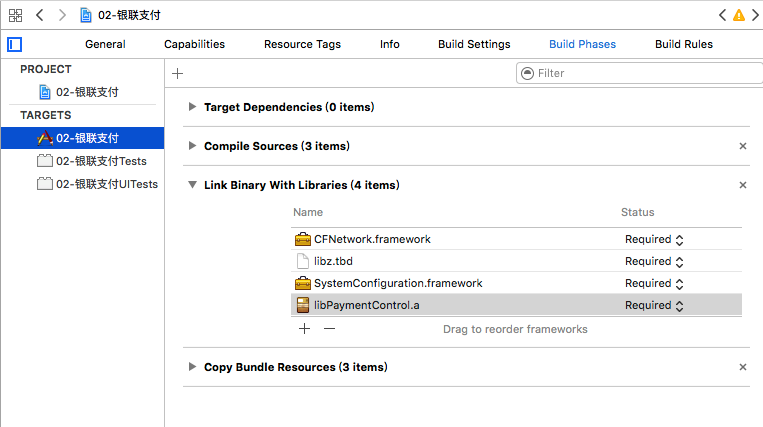Expand Target Dependencies section
Screen dimensions: 763x427
pos(192,107)
